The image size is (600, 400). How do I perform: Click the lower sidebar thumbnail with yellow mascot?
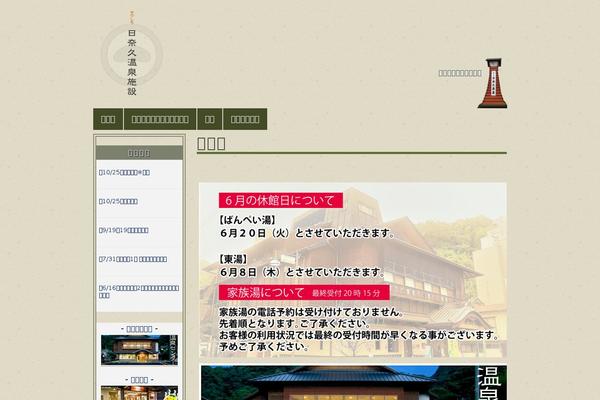coord(139,393)
